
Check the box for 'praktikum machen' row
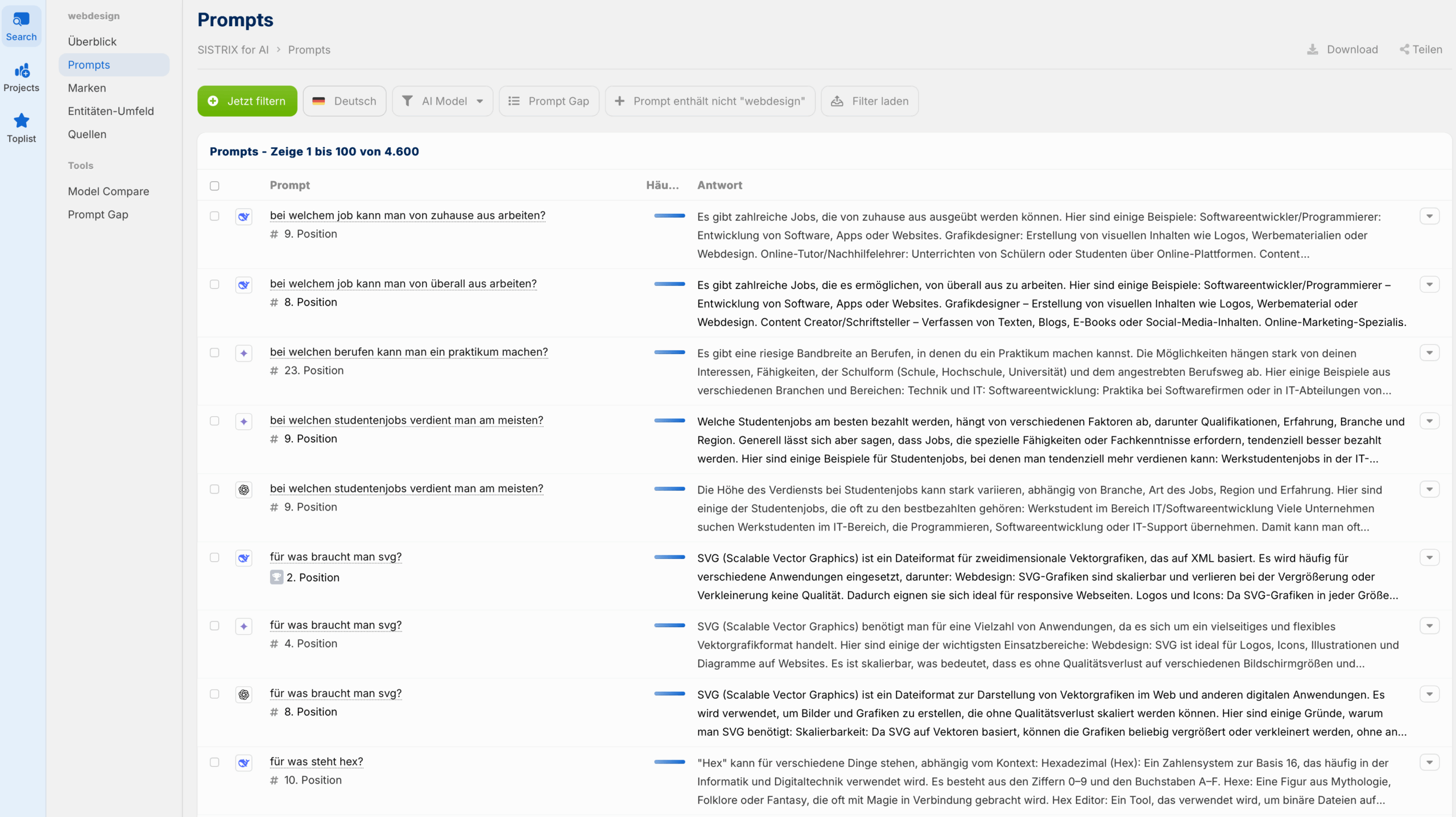(214, 352)
